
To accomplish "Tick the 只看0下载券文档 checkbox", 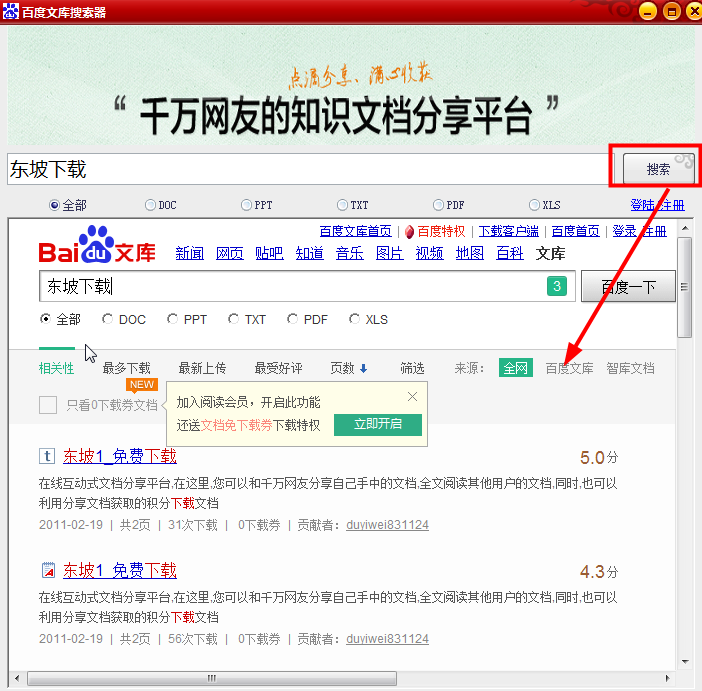I will (48, 405).
